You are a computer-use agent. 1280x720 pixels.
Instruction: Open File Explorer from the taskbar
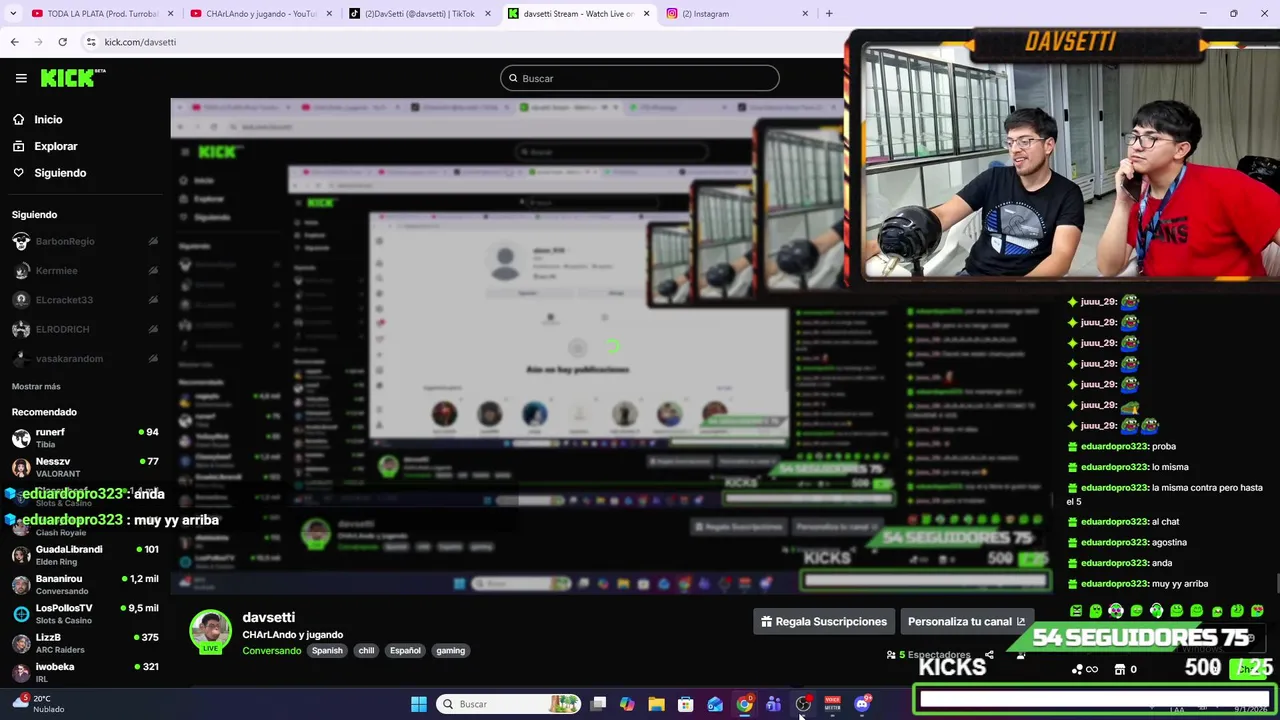(656, 704)
